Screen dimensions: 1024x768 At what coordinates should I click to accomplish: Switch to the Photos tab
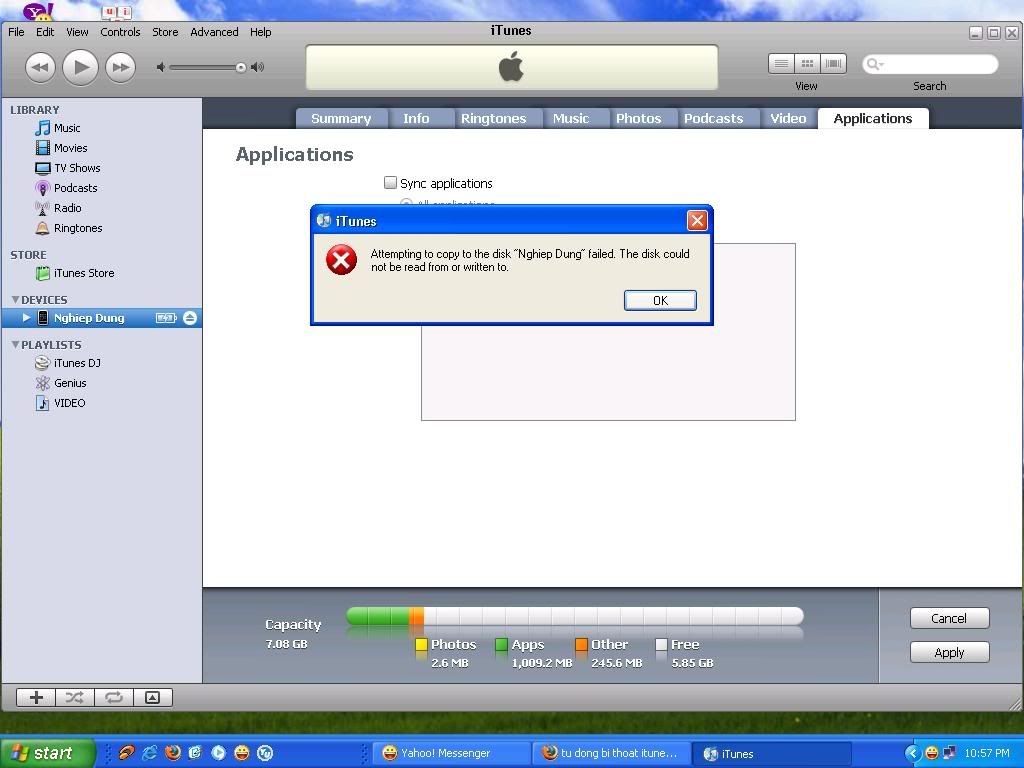coord(639,119)
